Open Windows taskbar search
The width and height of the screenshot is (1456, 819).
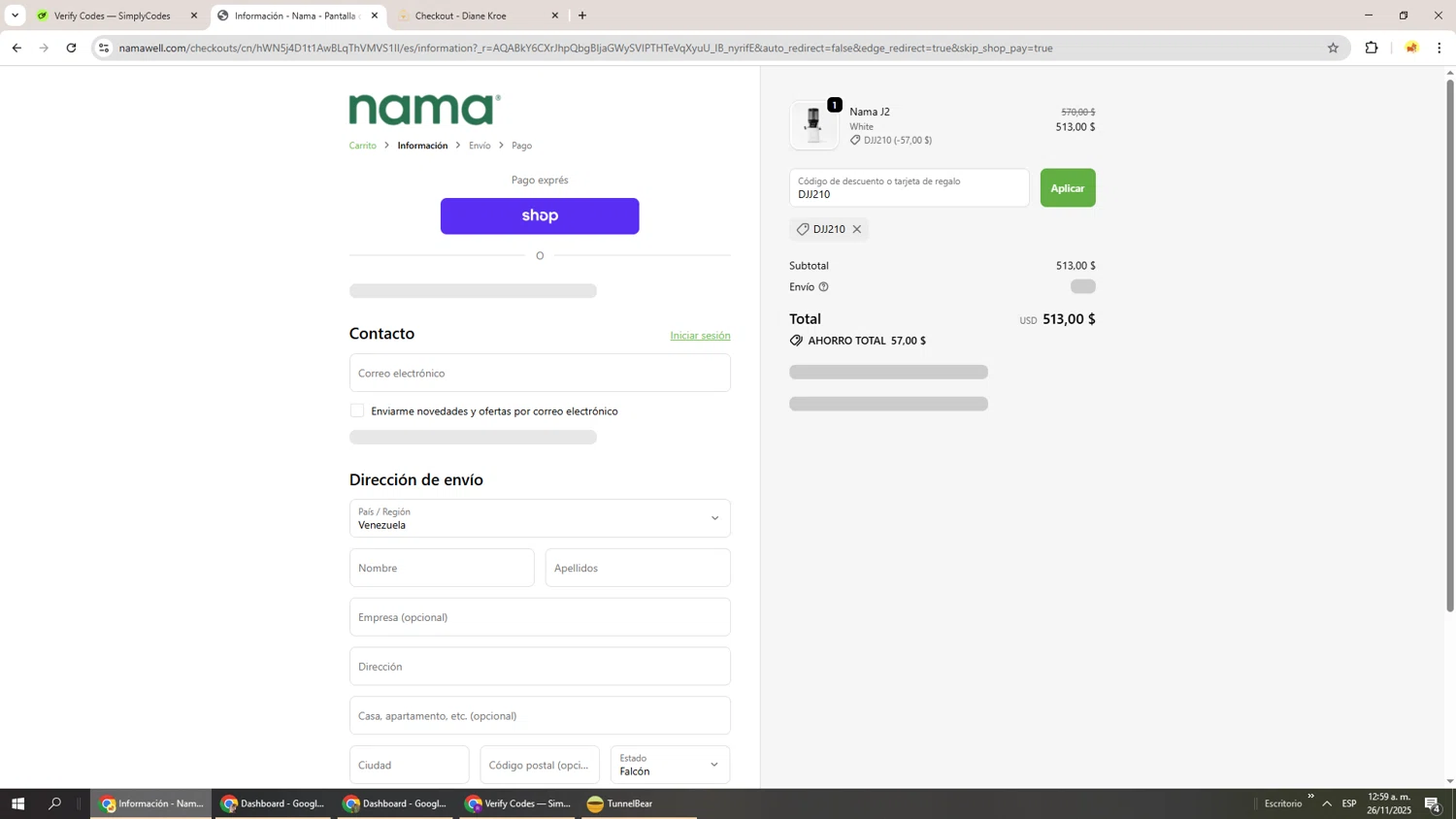point(54,803)
